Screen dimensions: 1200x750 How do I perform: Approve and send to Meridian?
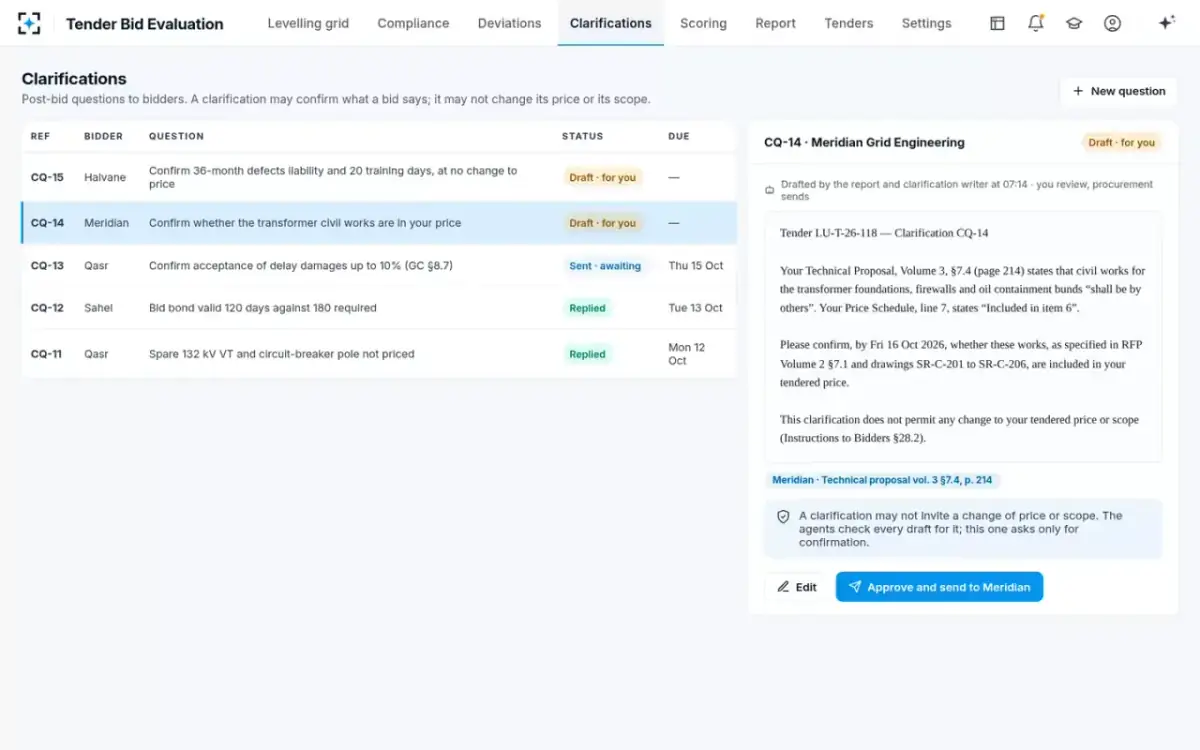click(x=939, y=587)
